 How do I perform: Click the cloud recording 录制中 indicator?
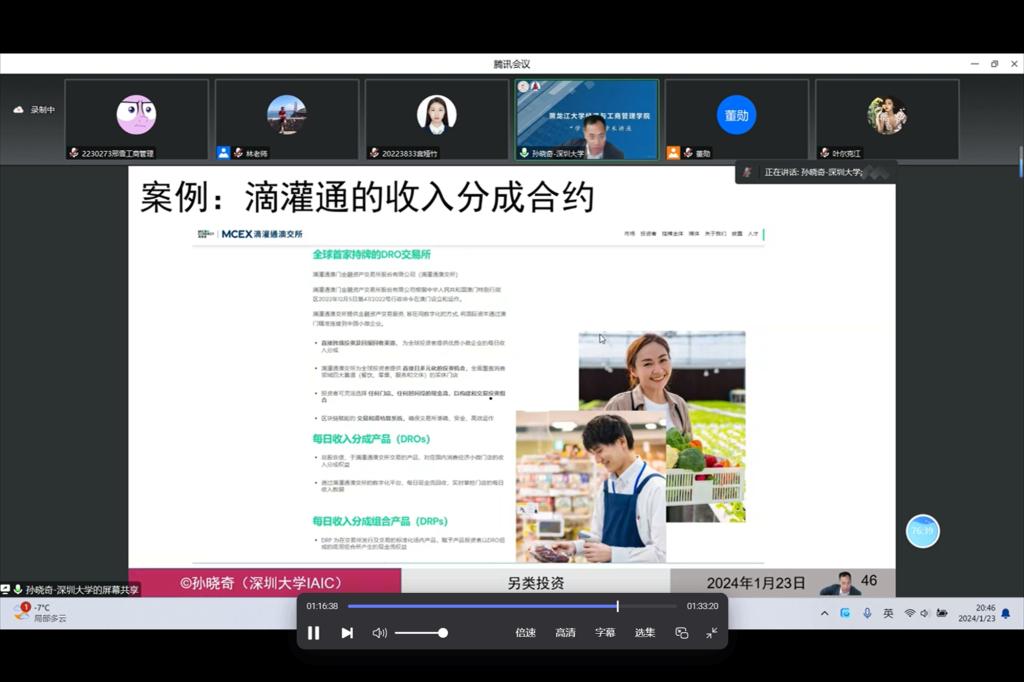point(34,110)
